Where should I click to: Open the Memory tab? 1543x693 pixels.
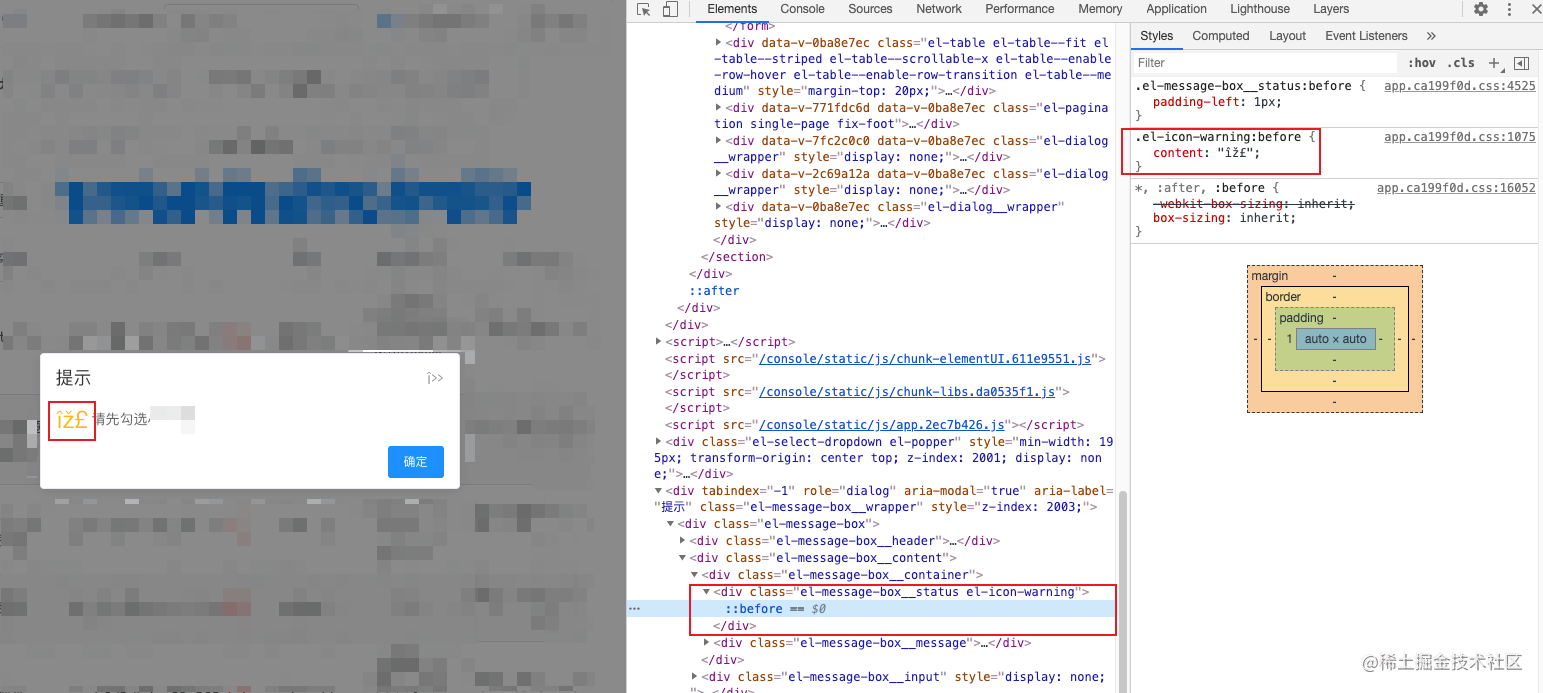(1100, 9)
